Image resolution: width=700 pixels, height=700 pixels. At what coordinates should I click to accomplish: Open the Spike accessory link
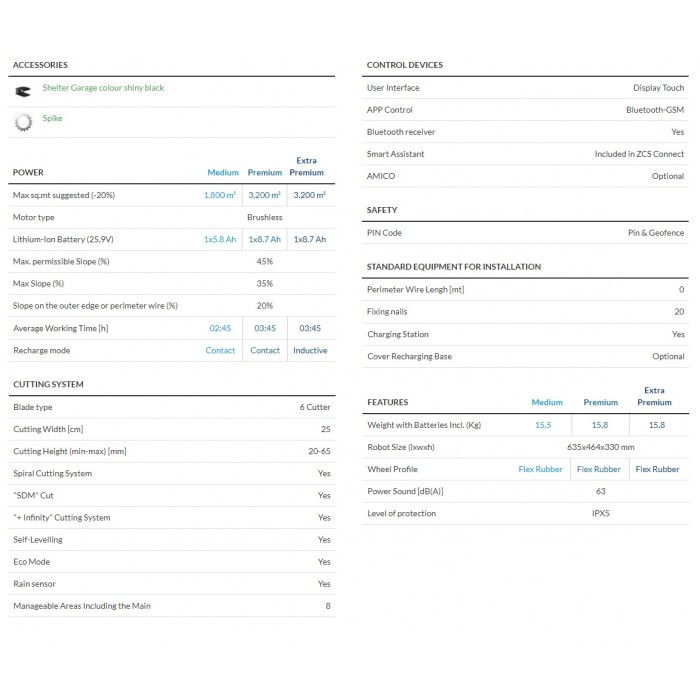click(x=52, y=118)
